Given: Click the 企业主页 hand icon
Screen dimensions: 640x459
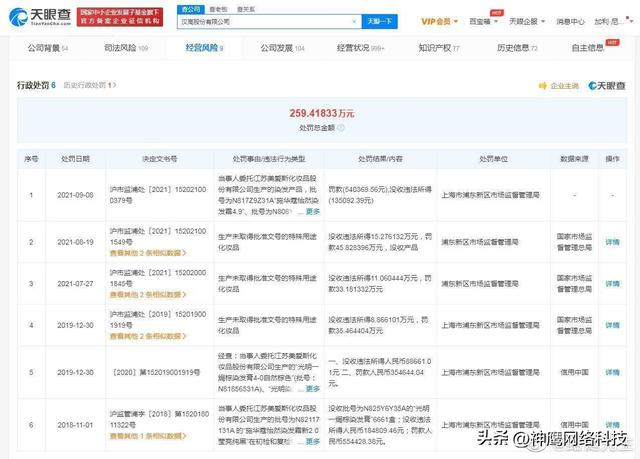Looking at the screenshot, I should click(x=542, y=86).
